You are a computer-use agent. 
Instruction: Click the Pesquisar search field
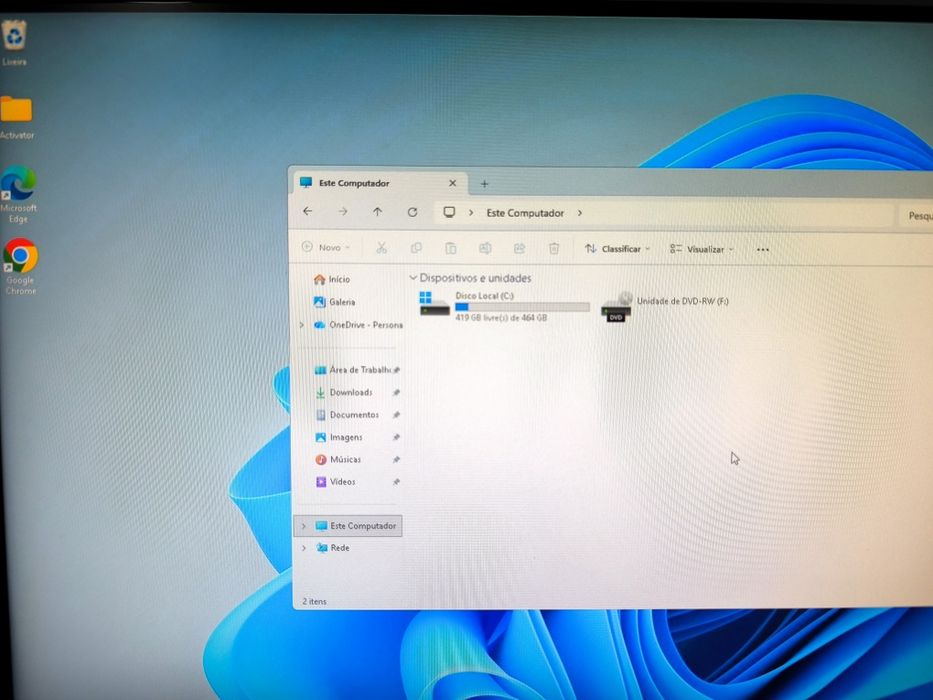[x=915, y=216]
